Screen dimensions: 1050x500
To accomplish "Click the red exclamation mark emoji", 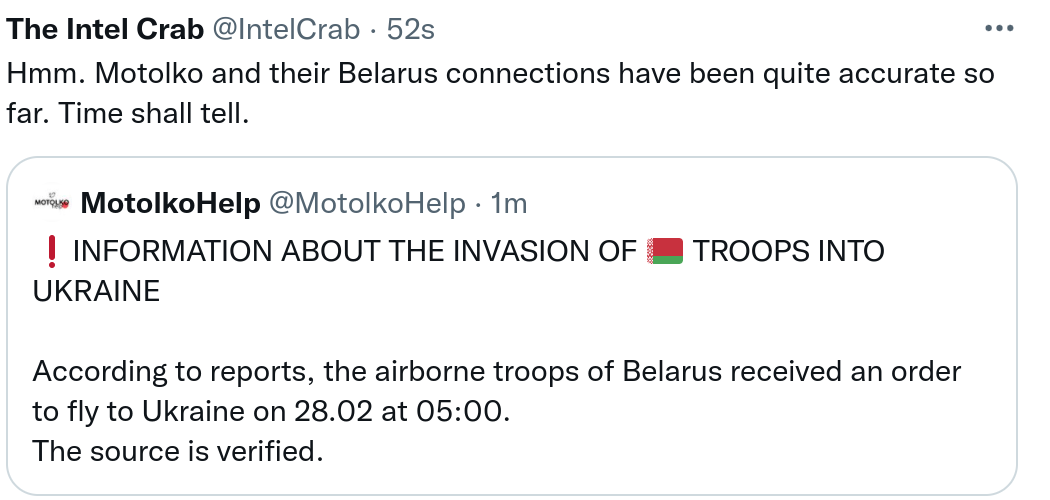I will (52, 250).
